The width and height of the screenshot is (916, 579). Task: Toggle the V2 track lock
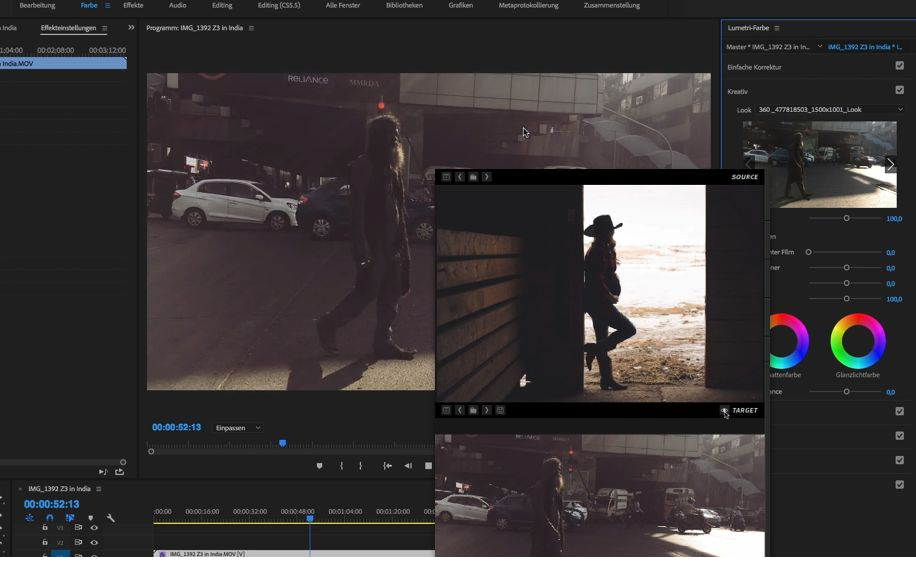point(44,542)
